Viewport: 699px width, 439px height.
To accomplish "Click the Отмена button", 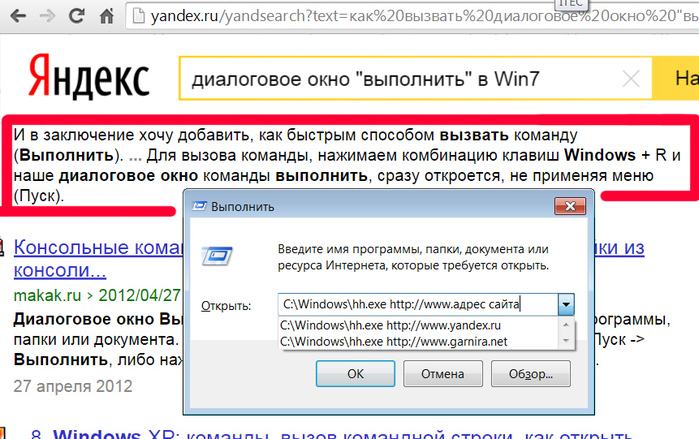I will pyautogui.click(x=443, y=373).
